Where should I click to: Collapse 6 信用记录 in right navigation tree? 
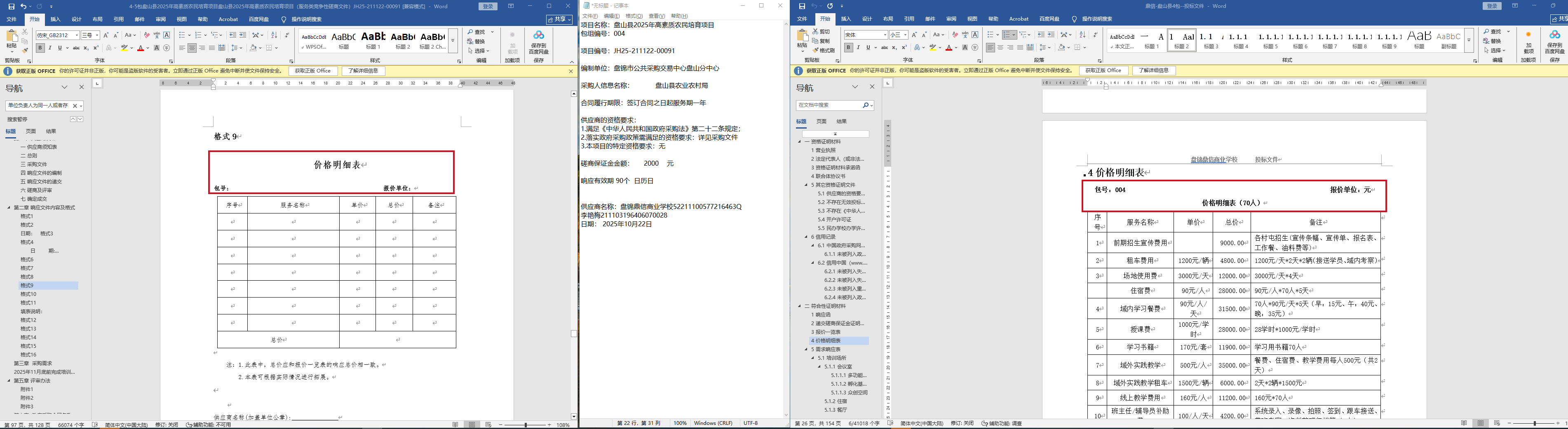806,237
